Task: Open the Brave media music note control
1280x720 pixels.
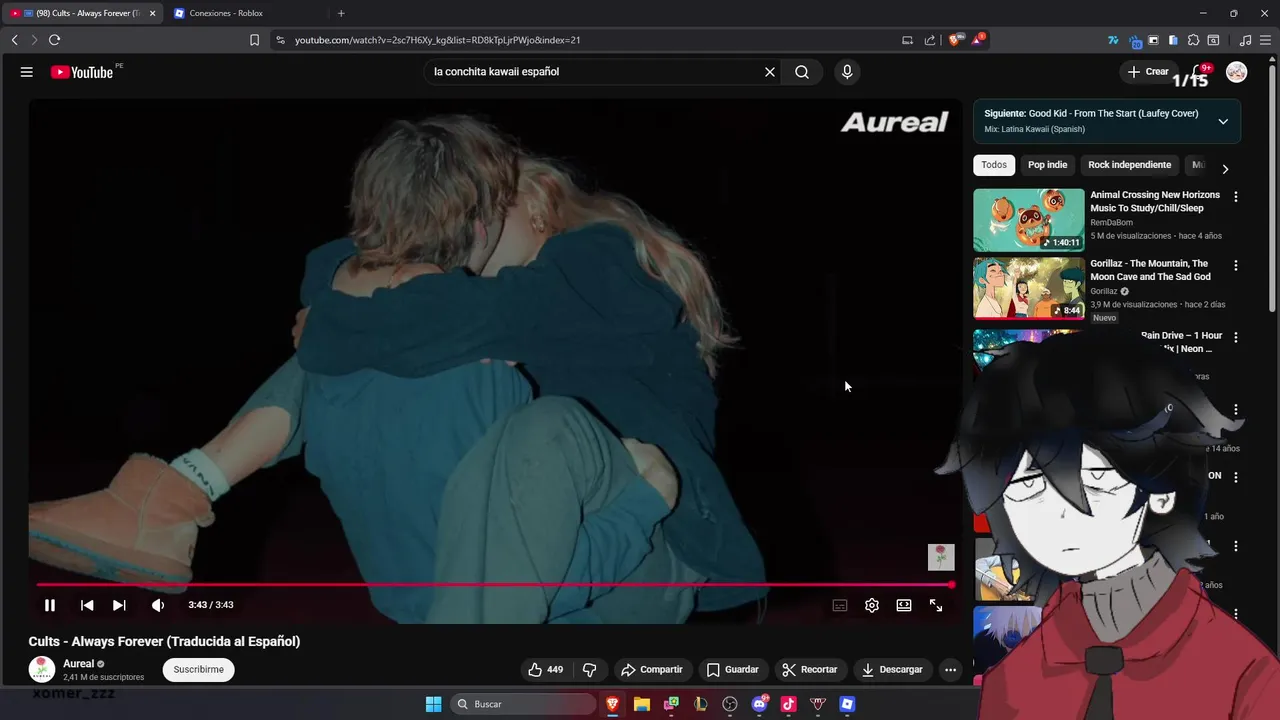Action: click(1245, 40)
